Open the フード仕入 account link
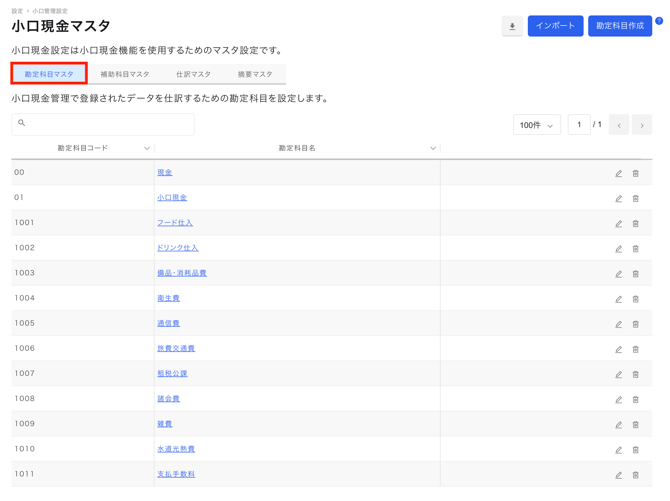Viewport: 670px width, 501px height. [x=175, y=223]
